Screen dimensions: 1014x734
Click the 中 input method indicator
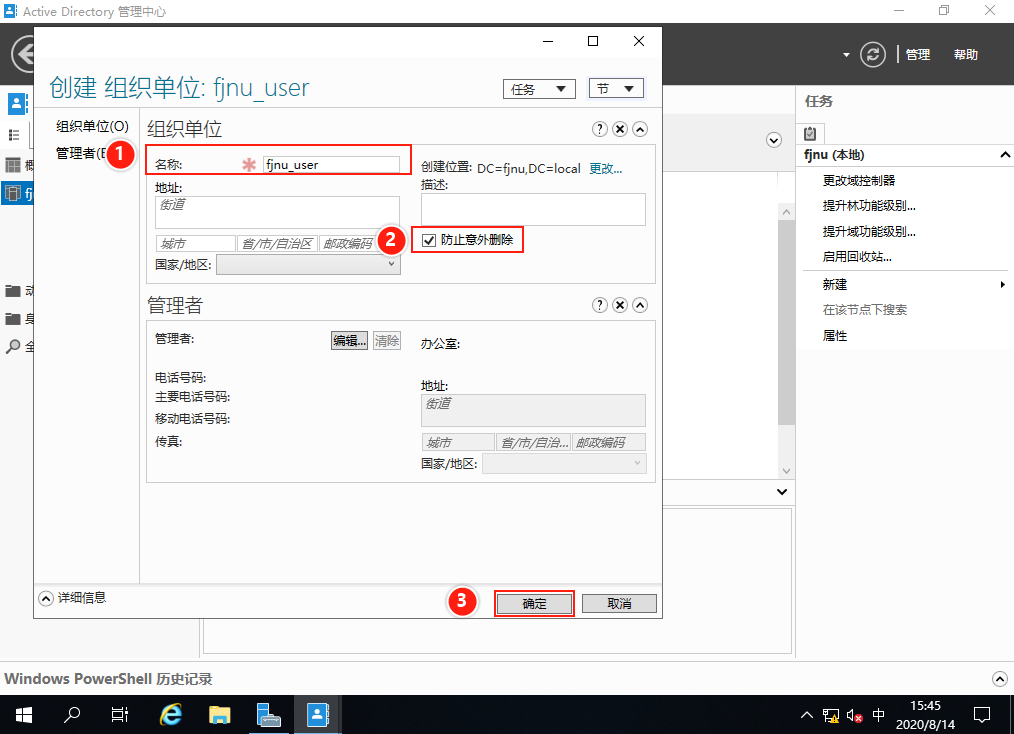coord(878,715)
